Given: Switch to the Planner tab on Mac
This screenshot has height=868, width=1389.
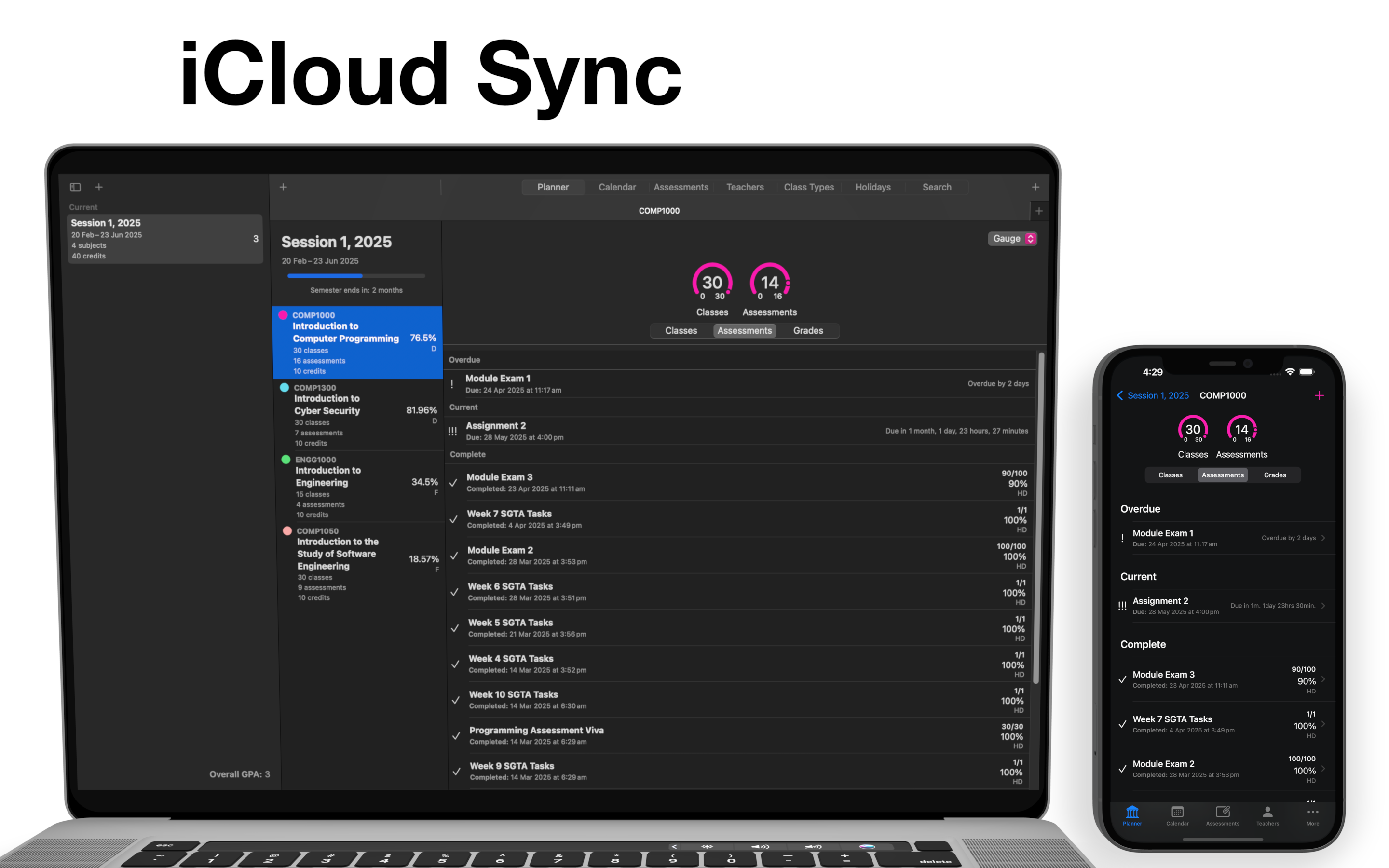Looking at the screenshot, I should (553, 187).
